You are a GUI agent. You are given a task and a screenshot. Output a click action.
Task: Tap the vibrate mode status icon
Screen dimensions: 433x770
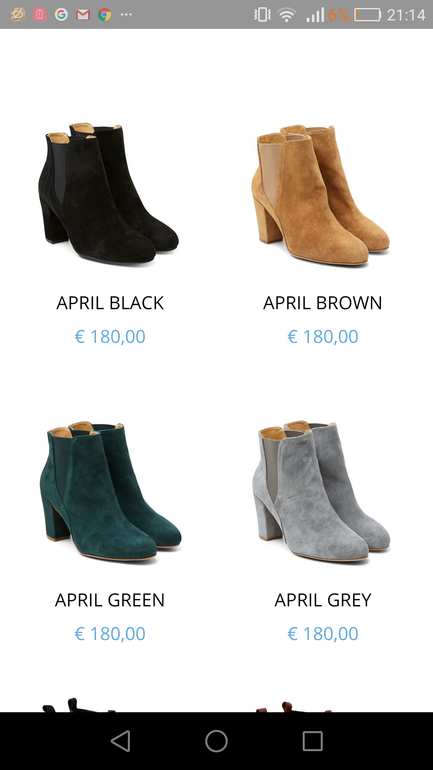pyautogui.click(x=262, y=15)
